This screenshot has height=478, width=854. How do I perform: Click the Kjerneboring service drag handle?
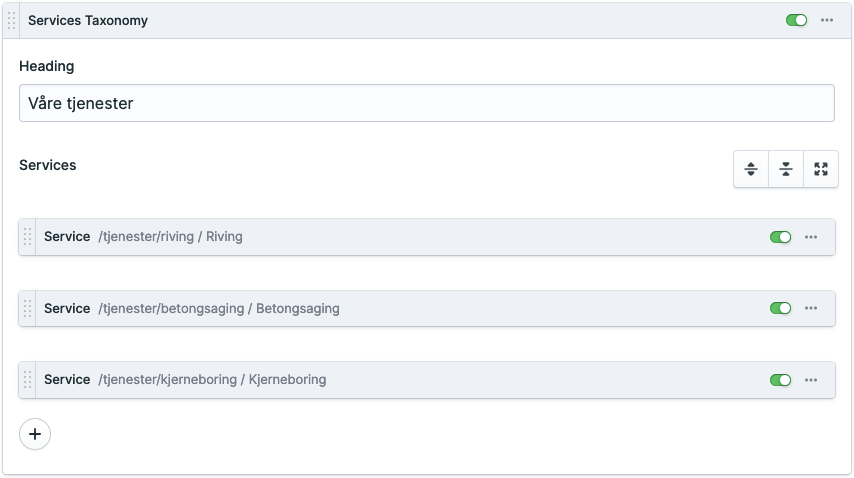click(28, 380)
